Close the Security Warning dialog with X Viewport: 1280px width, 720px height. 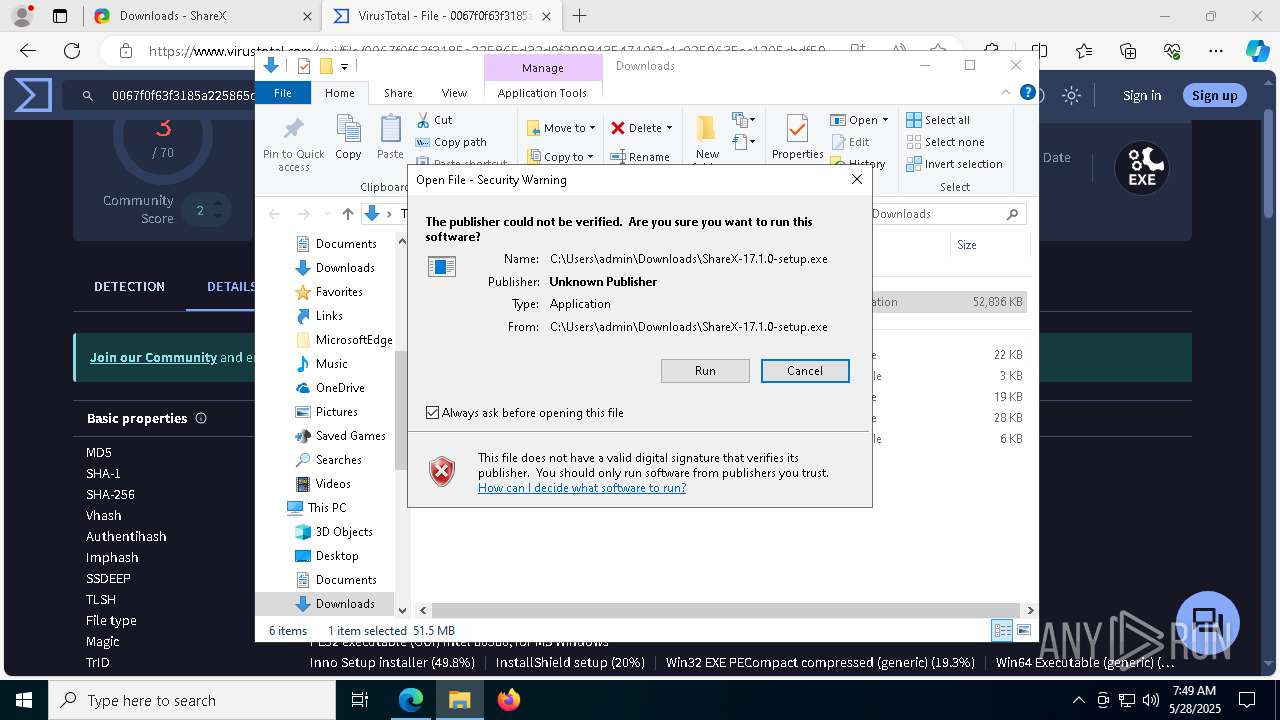pos(856,180)
